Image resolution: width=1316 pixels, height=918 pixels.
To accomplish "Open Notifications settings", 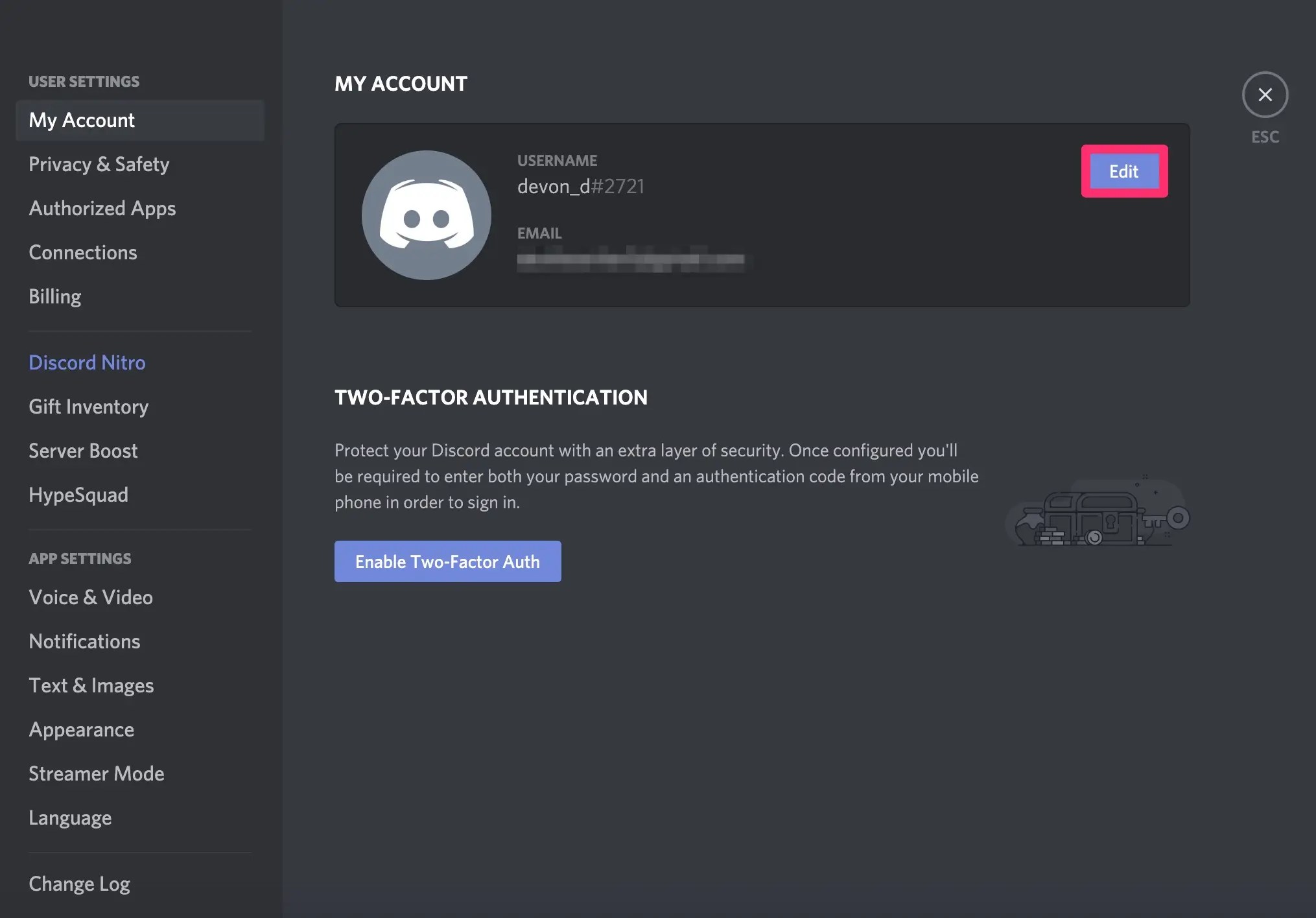I will (x=84, y=641).
